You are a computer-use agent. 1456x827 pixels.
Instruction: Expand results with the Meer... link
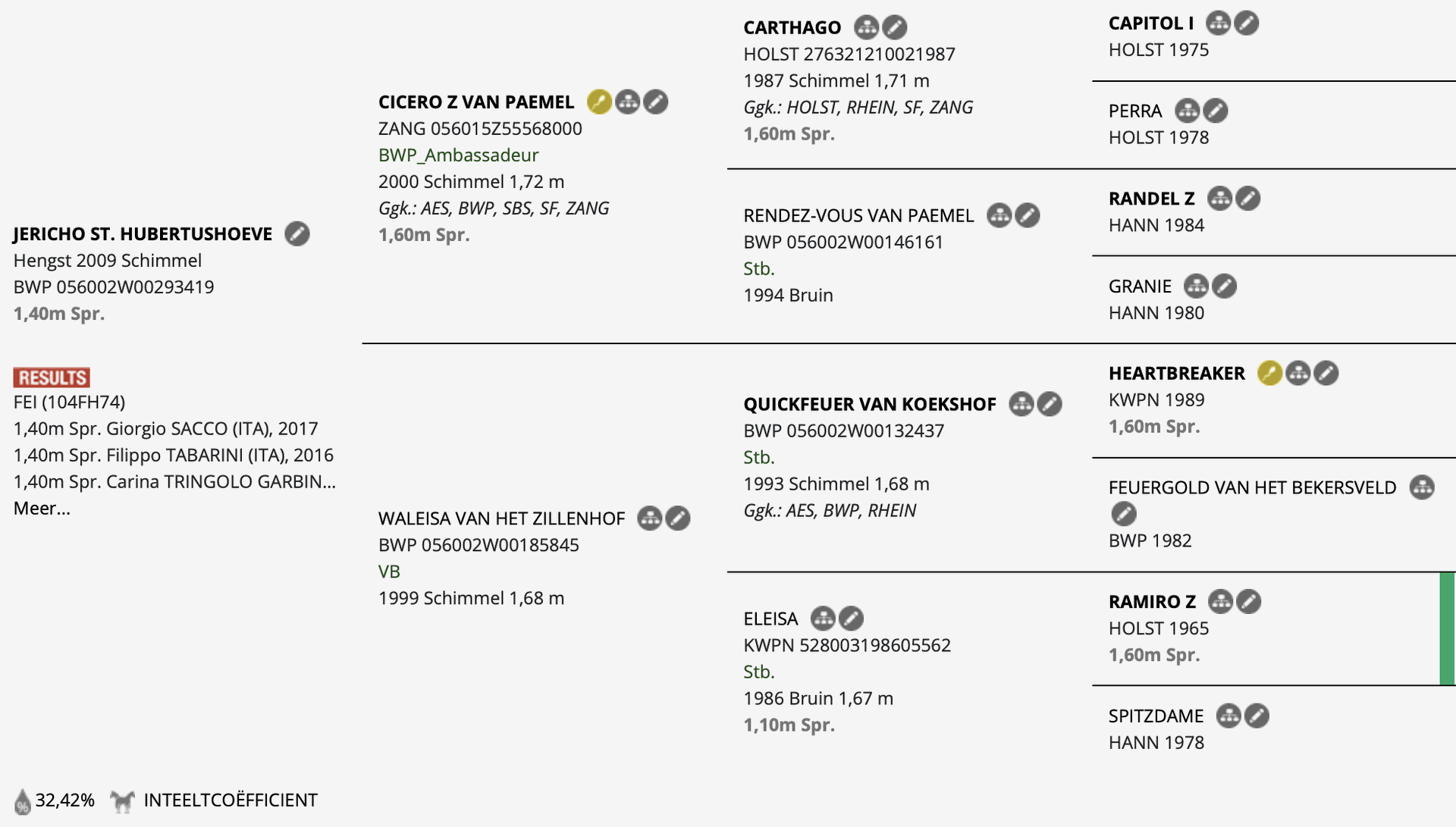click(42, 508)
